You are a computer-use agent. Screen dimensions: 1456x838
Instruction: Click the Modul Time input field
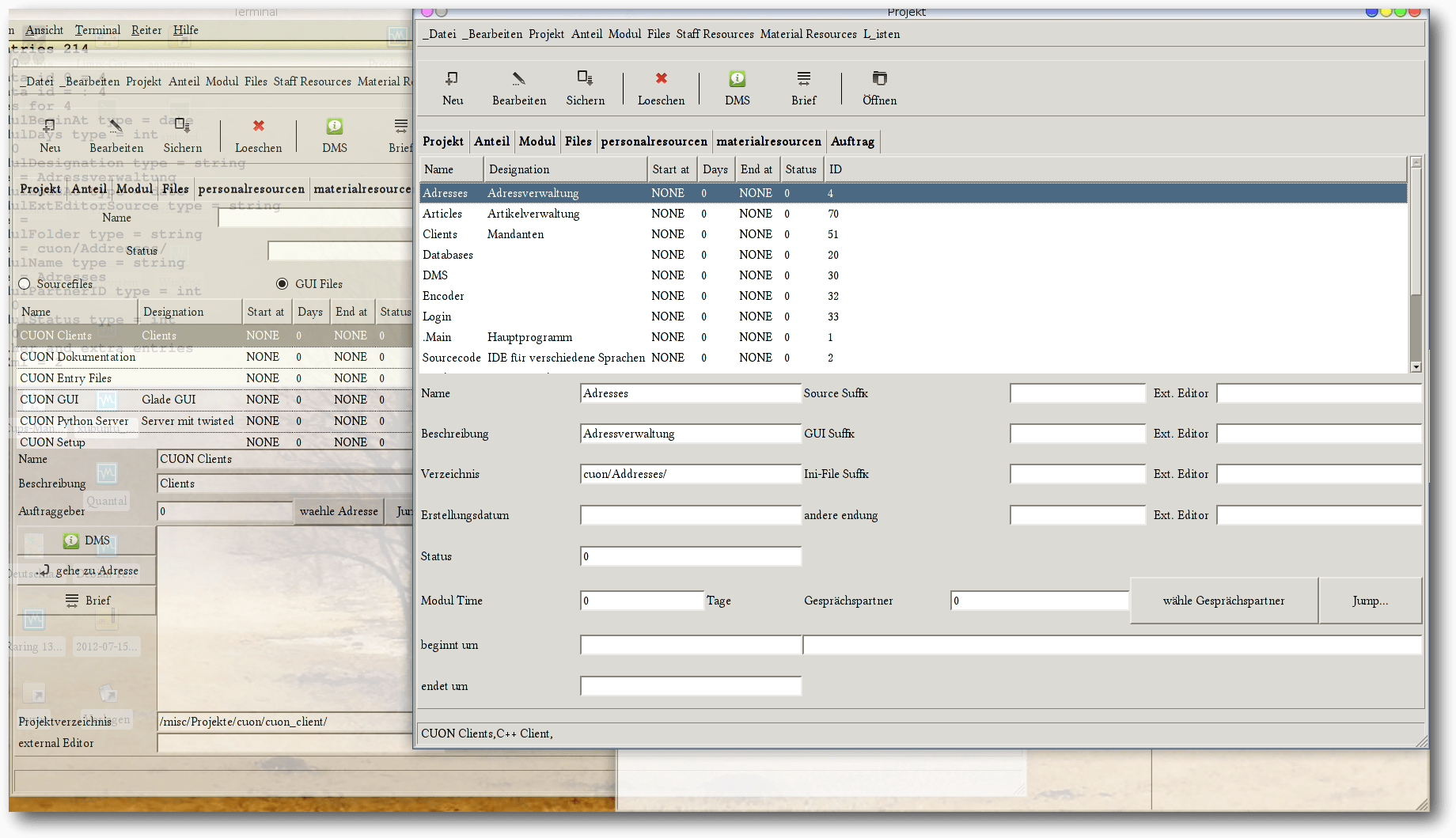[641, 601]
